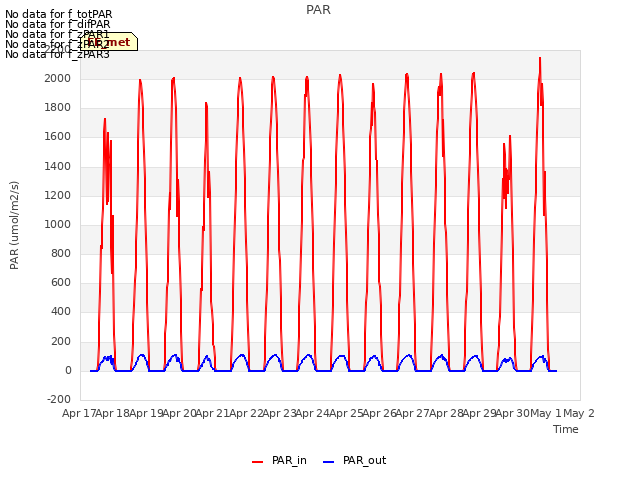This screenshot has height=480, width=640.
Task: Click the 1800 y-axis tick label
Action: 58,108
